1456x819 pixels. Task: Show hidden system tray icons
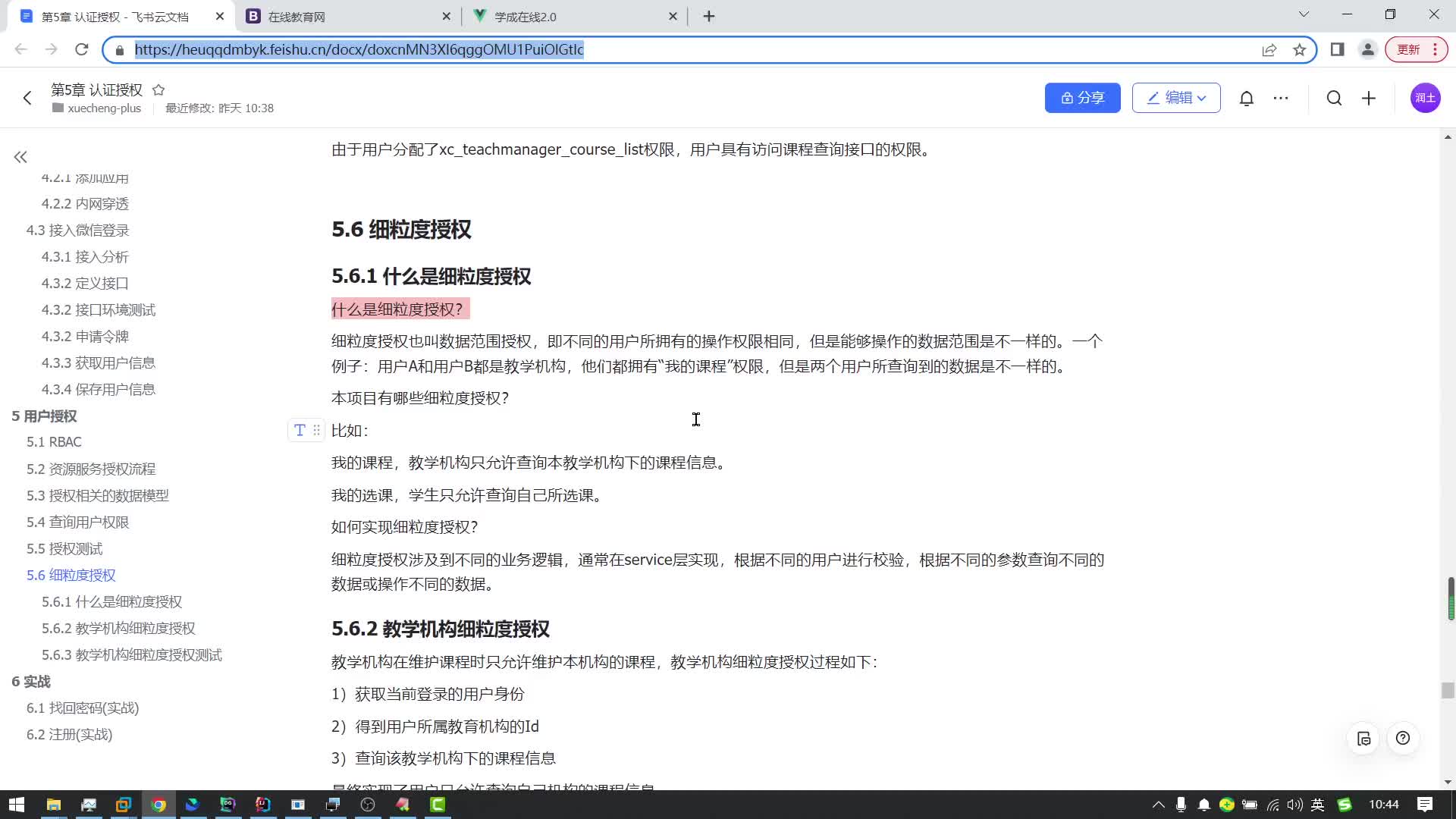tap(1158, 805)
